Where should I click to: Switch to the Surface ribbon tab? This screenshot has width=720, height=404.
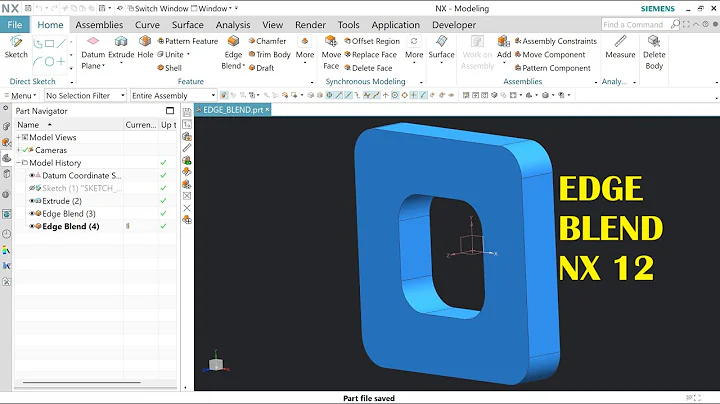coord(187,25)
